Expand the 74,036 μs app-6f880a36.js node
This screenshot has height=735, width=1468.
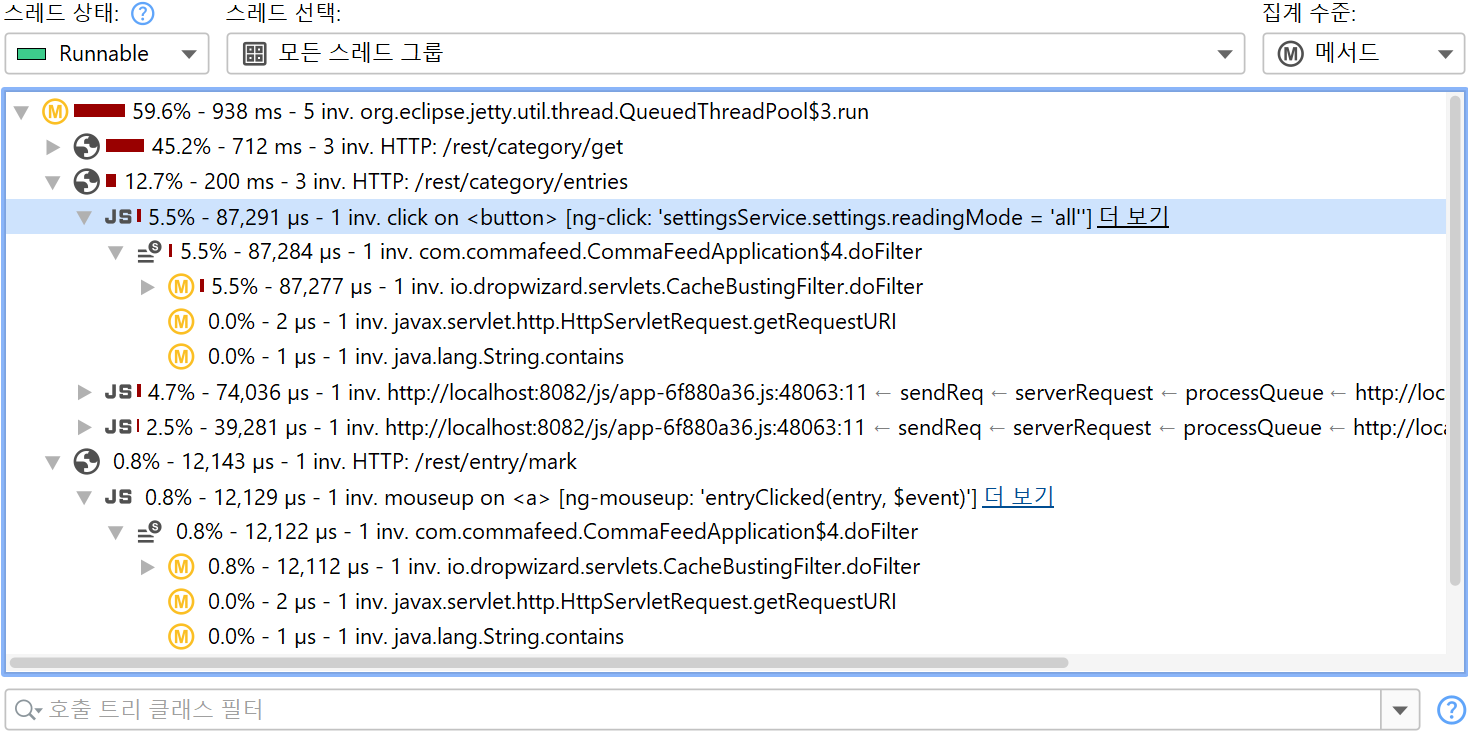tap(85, 393)
